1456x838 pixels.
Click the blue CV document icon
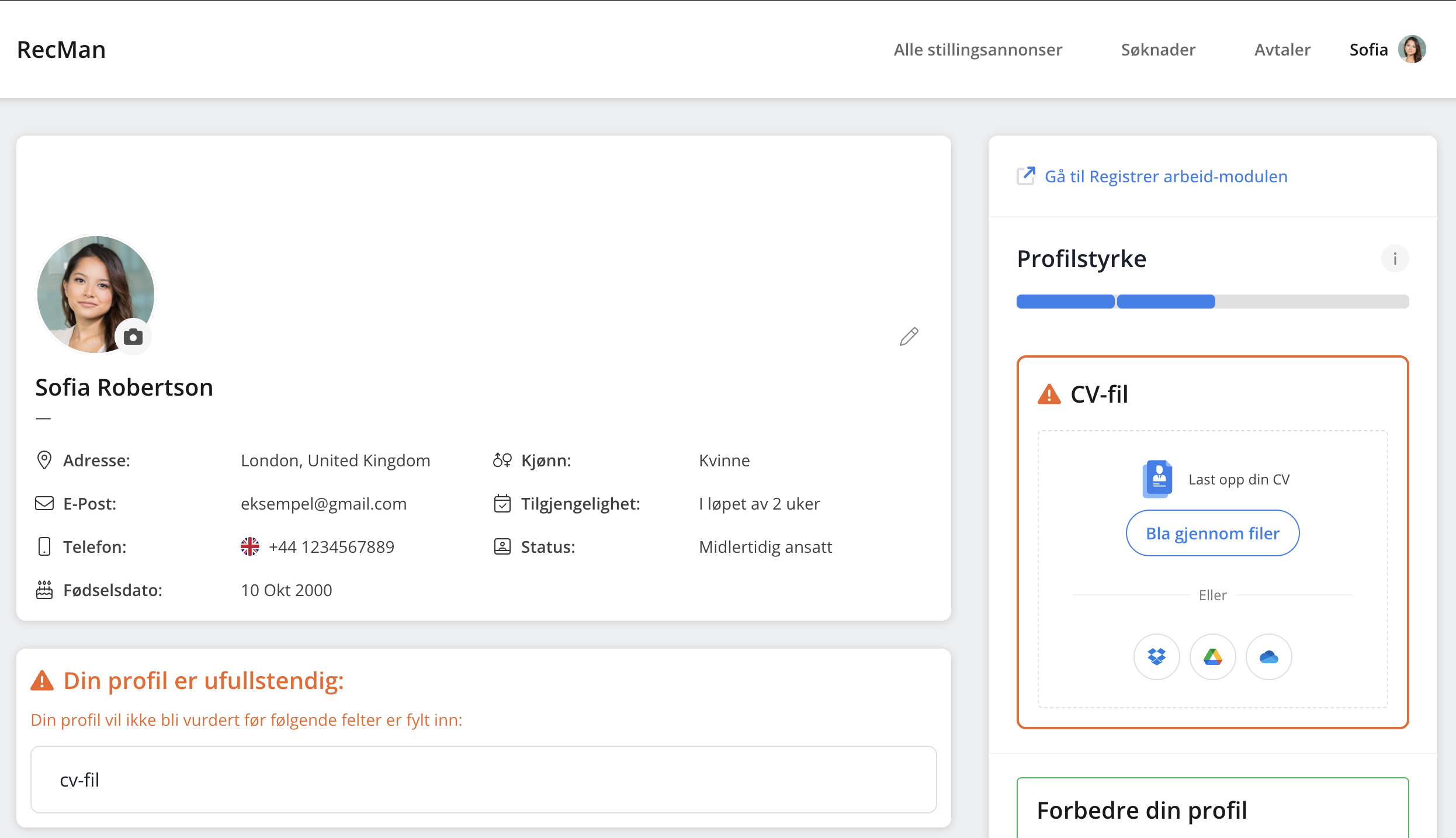pyautogui.click(x=1157, y=479)
